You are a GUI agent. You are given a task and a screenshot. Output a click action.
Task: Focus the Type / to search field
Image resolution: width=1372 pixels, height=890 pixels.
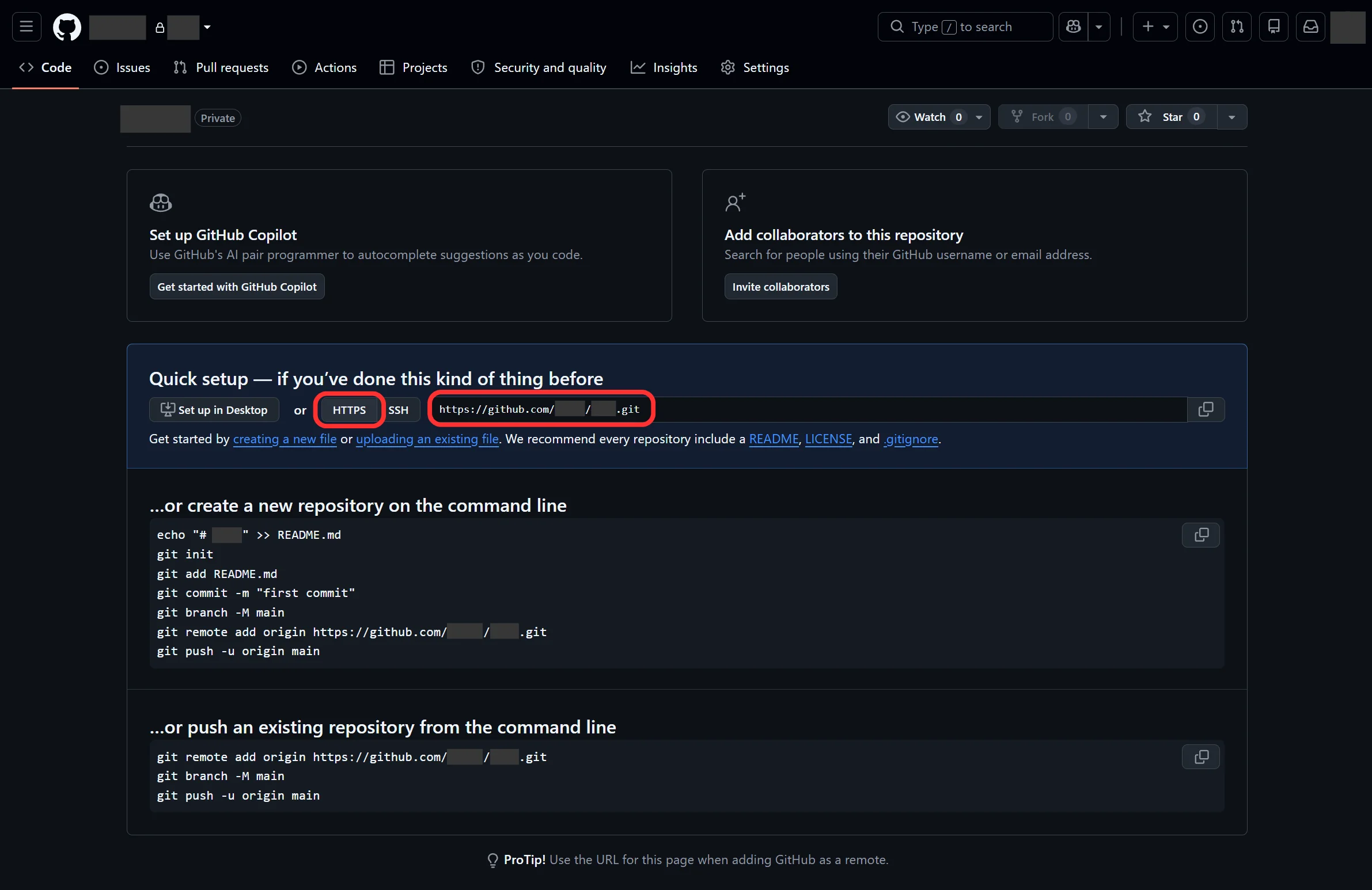click(x=965, y=26)
